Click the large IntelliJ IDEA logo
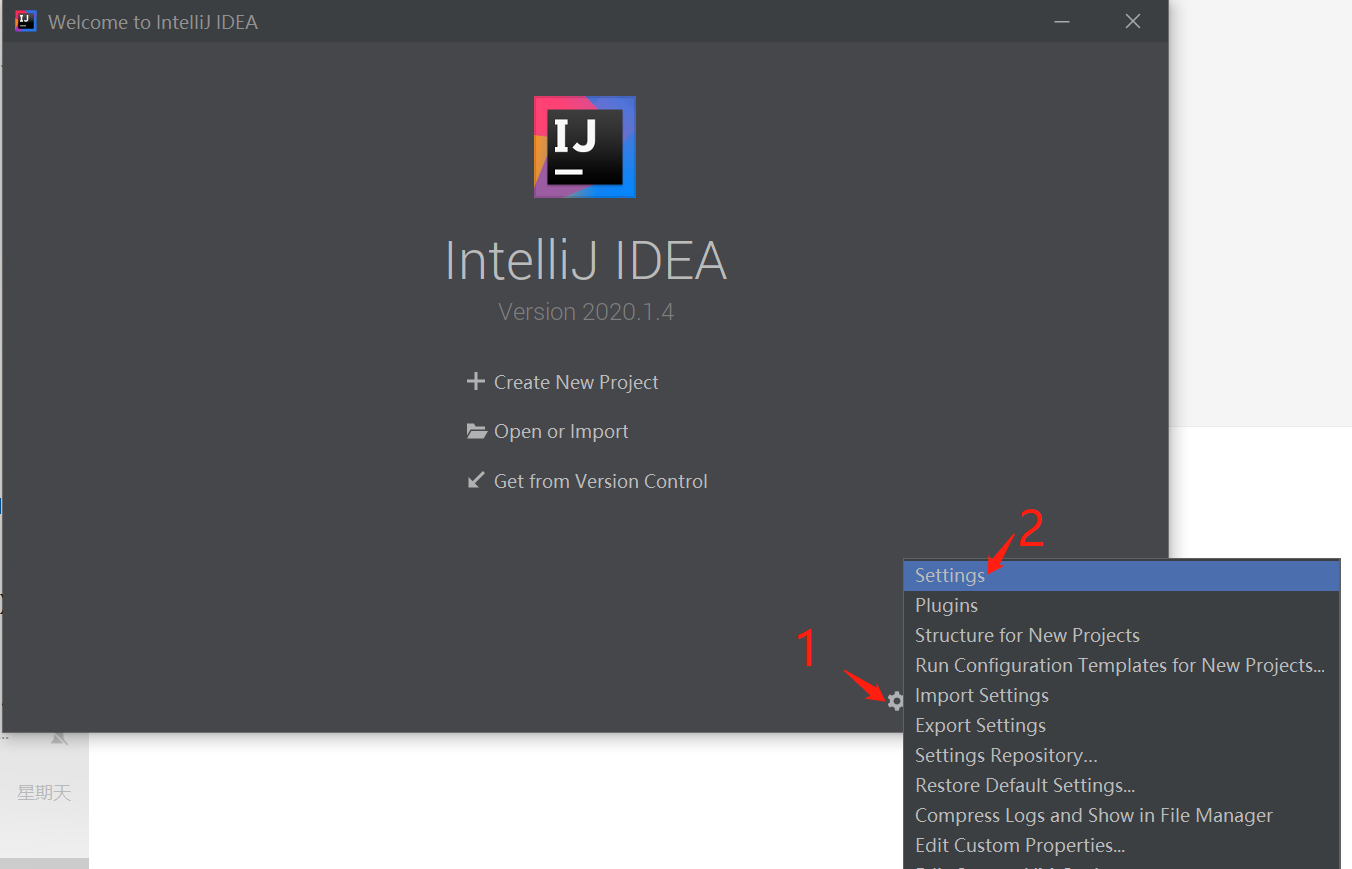Viewport: 1352px width, 869px height. tap(585, 146)
